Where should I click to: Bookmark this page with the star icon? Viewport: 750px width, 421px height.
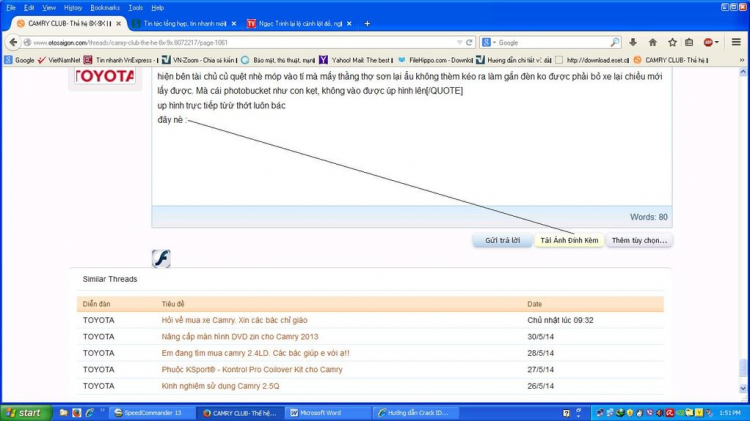click(672, 42)
